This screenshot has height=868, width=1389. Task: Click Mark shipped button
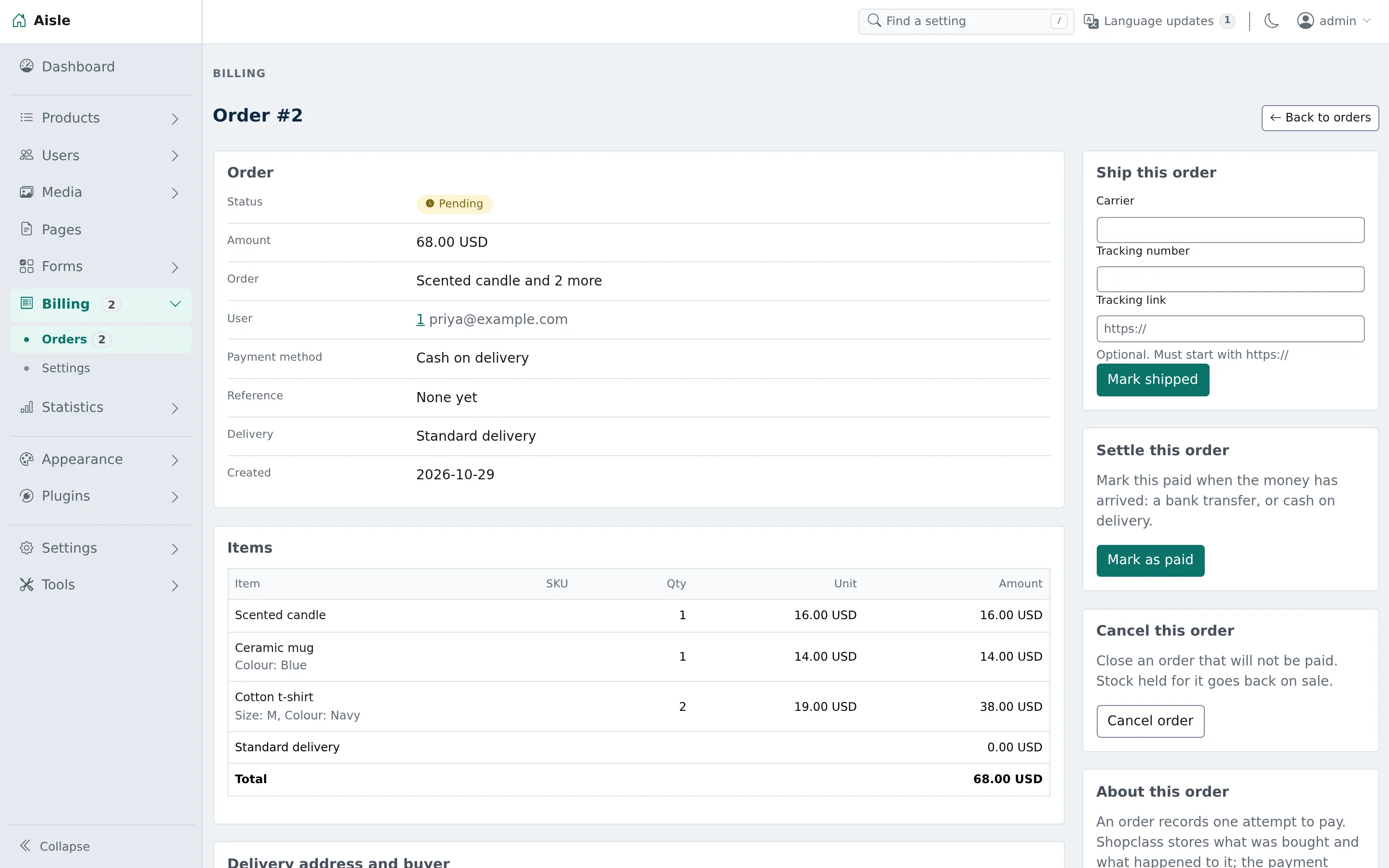1152,380
